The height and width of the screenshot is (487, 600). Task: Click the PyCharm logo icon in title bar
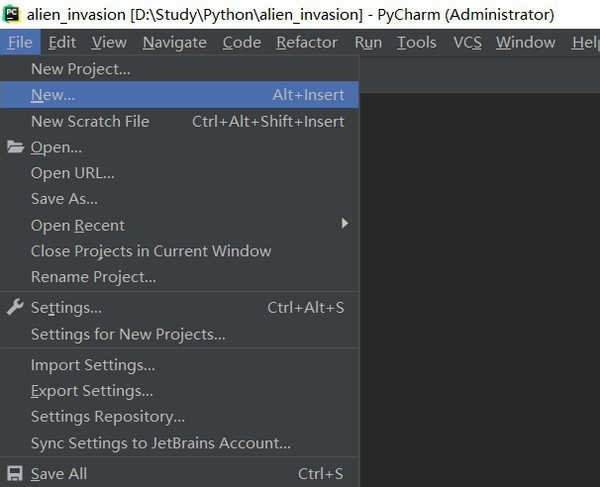(14, 14)
